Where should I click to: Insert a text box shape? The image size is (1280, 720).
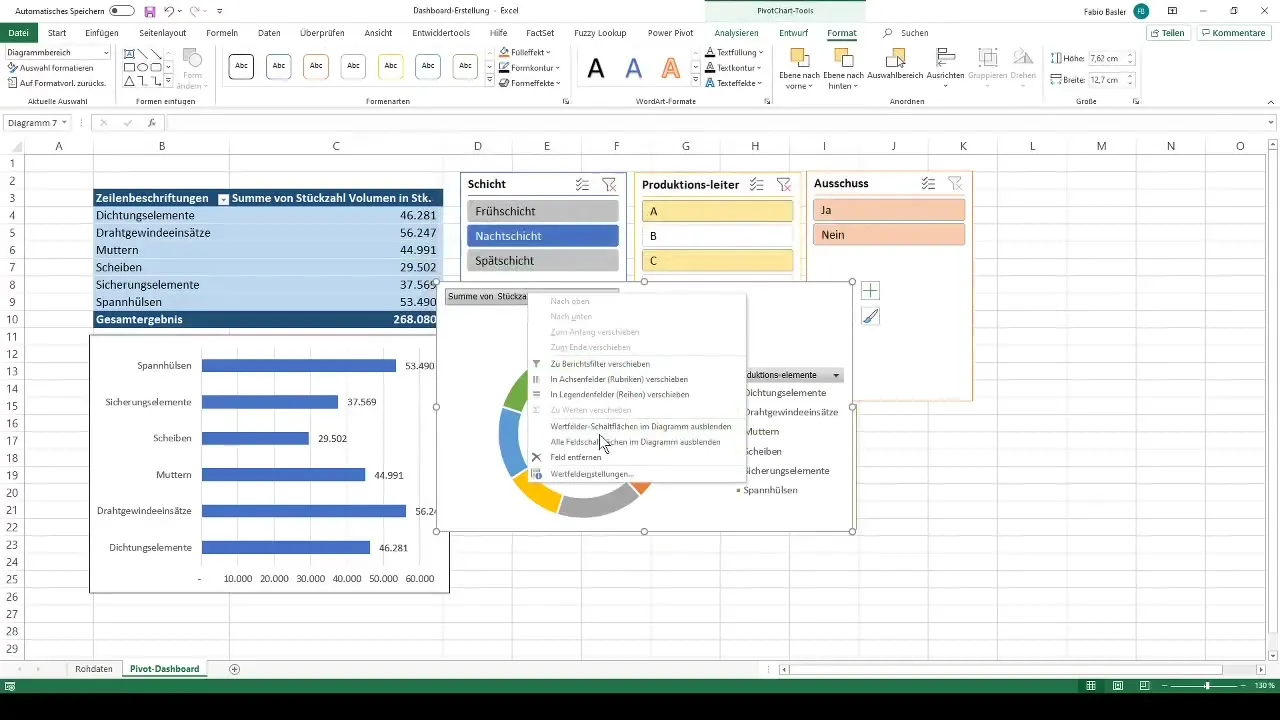pos(130,53)
